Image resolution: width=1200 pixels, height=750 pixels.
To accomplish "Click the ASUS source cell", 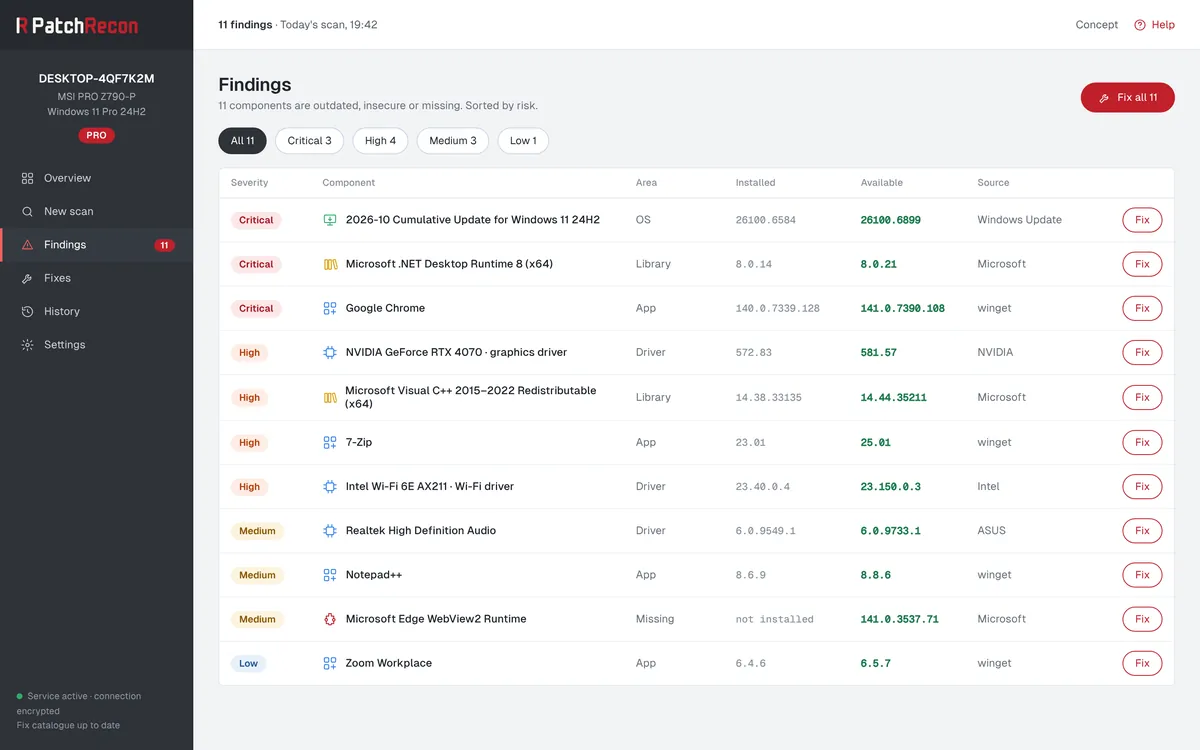I will click(992, 531).
